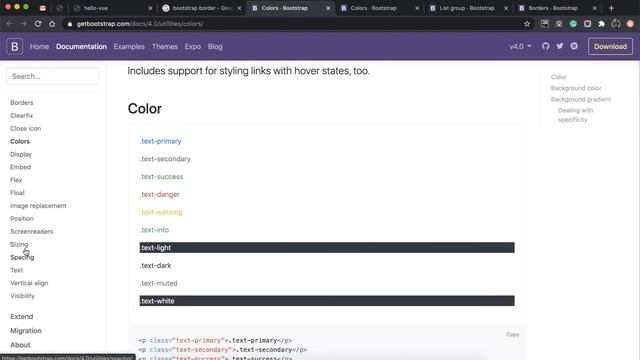Copy the code snippet
Screen dimensions: 640x360
pos(513,334)
